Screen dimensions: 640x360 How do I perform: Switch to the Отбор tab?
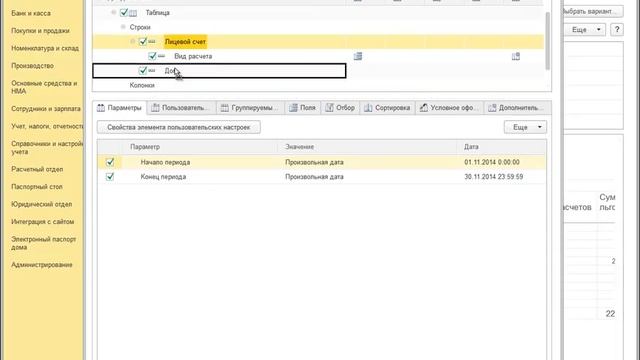click(340, 108)
